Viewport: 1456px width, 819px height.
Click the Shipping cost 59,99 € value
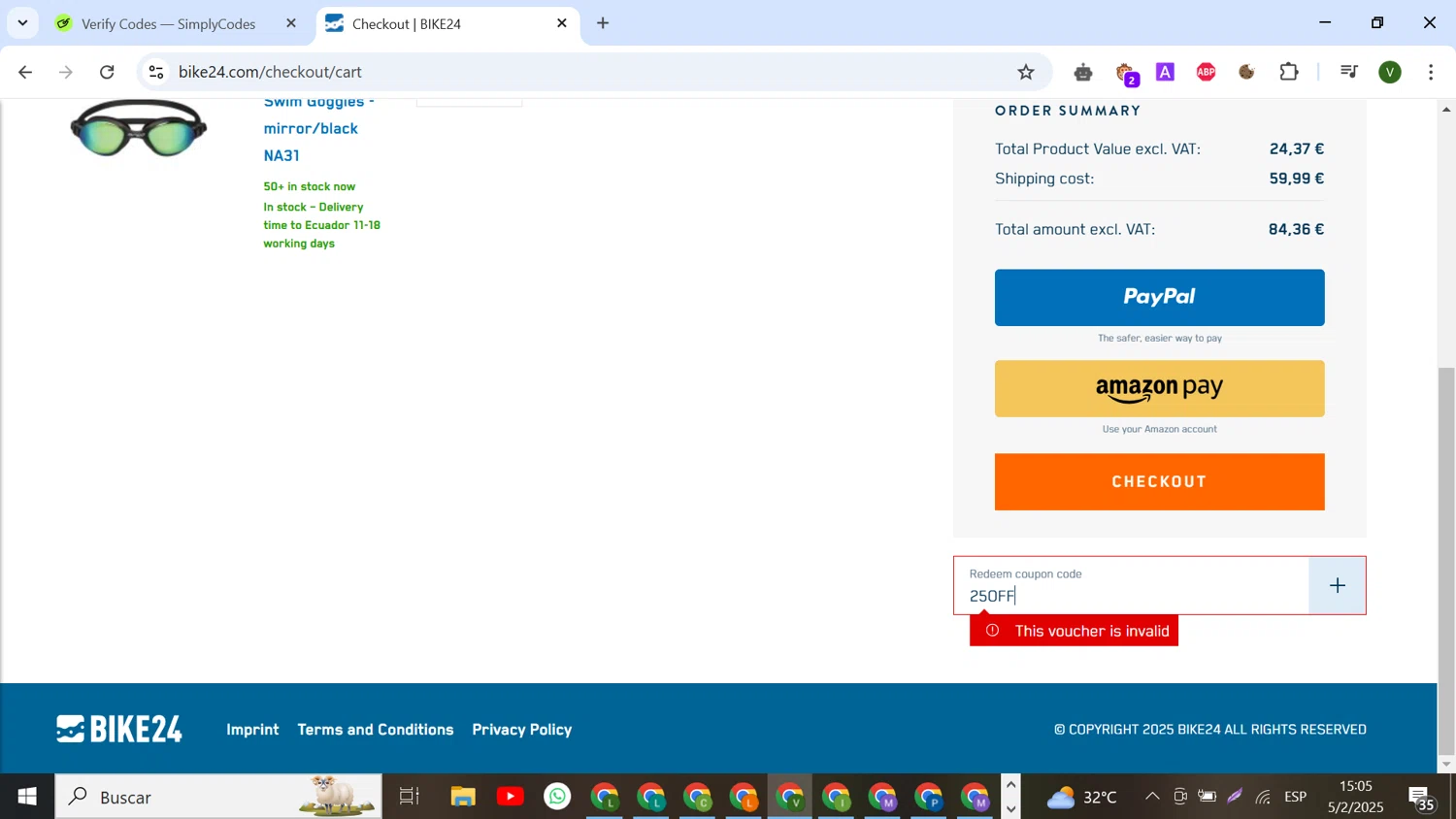click(1297, 179)
